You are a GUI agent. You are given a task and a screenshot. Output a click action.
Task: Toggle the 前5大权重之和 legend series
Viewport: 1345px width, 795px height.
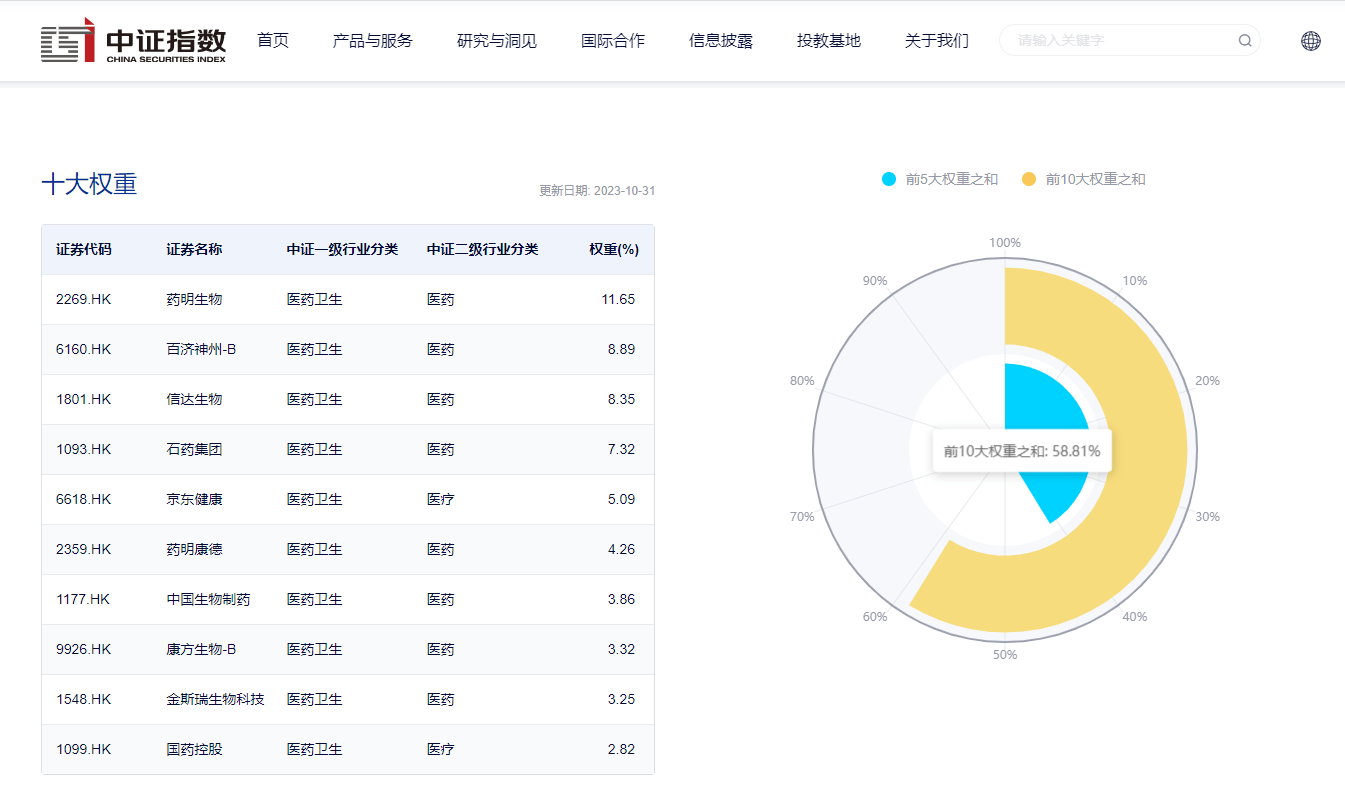pos(940,179)
